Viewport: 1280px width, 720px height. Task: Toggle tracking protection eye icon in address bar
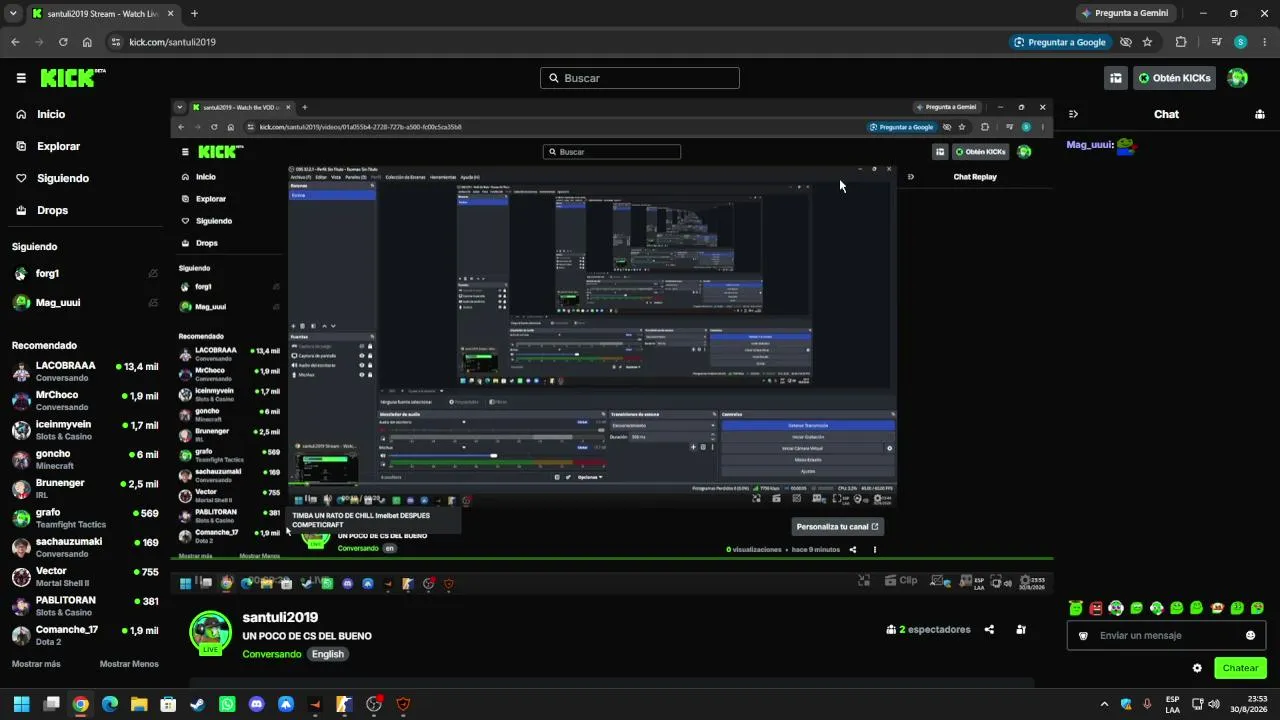coord(1125,42)
